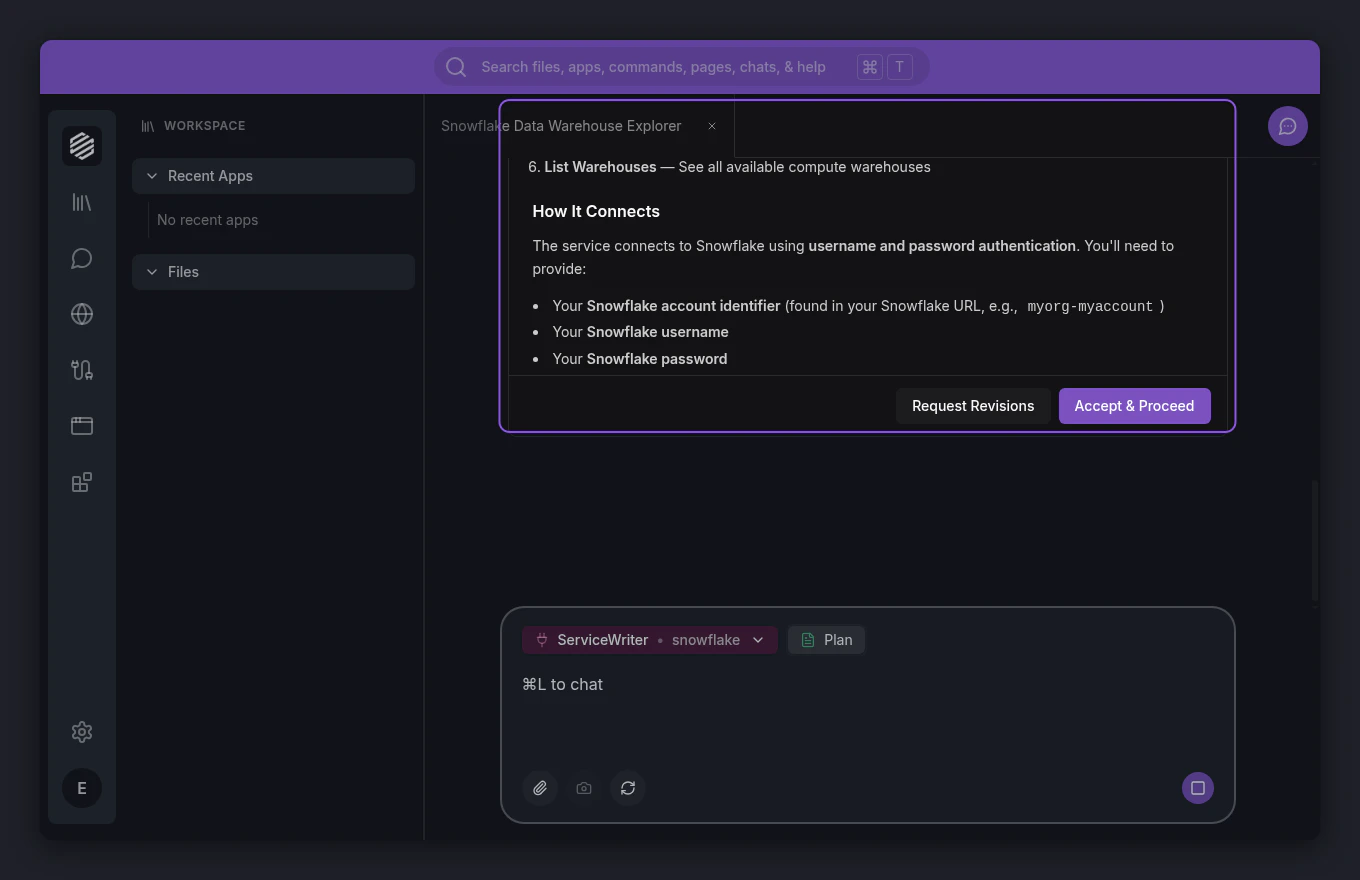Click the camera screenshot icon

584,788
